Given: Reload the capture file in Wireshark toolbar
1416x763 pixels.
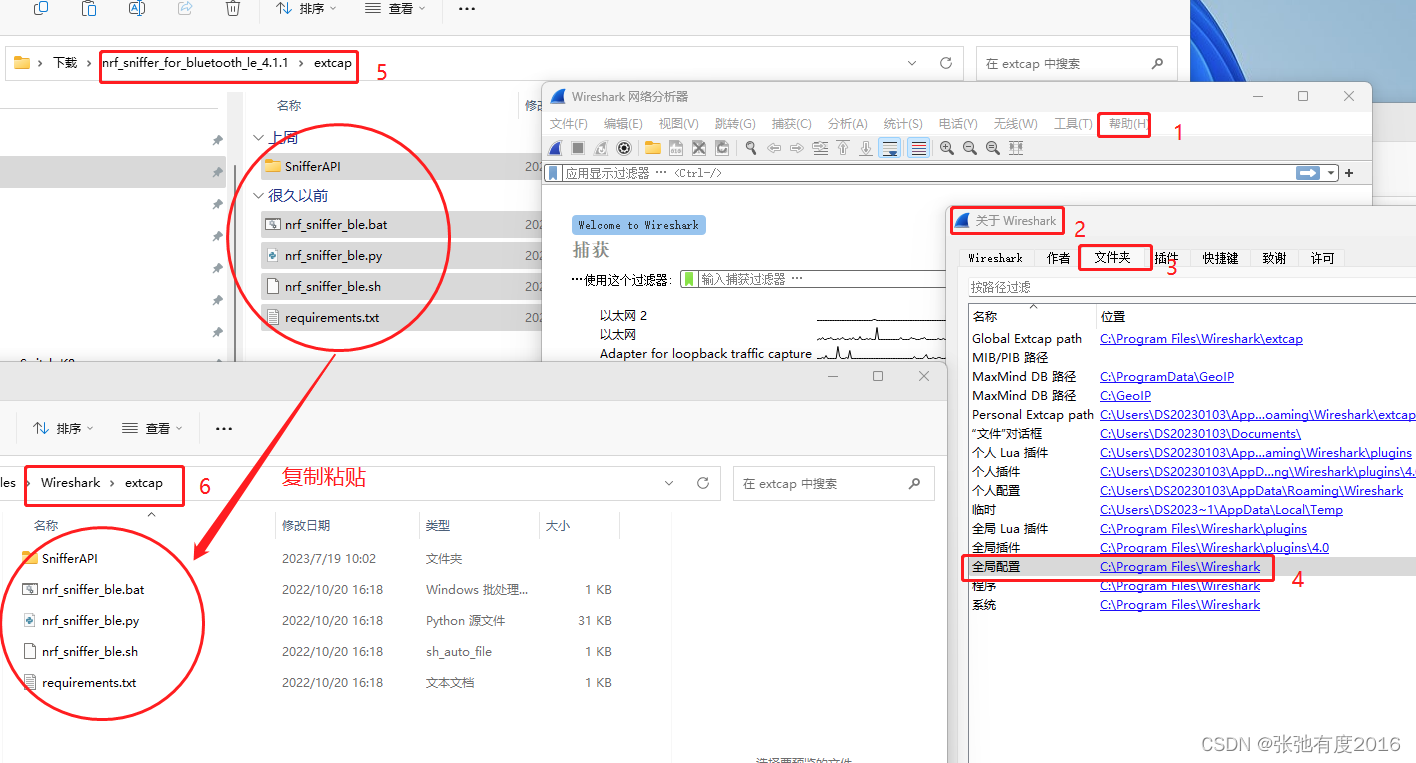Looking at the screenshot, I should pyautogui.click(x=722, y=148).
